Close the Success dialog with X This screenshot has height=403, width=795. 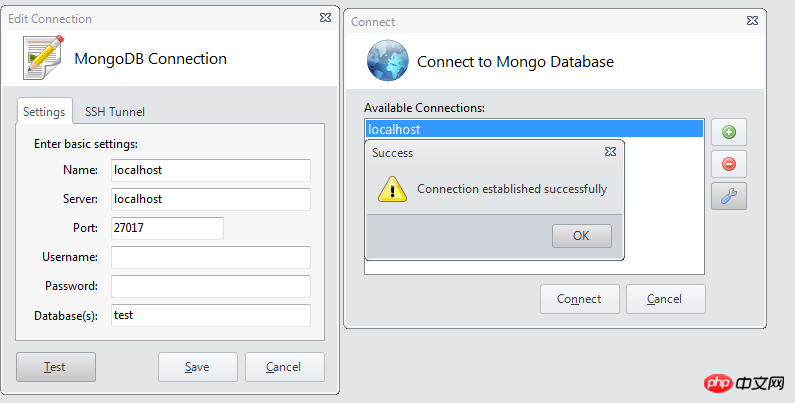point(610,153)
